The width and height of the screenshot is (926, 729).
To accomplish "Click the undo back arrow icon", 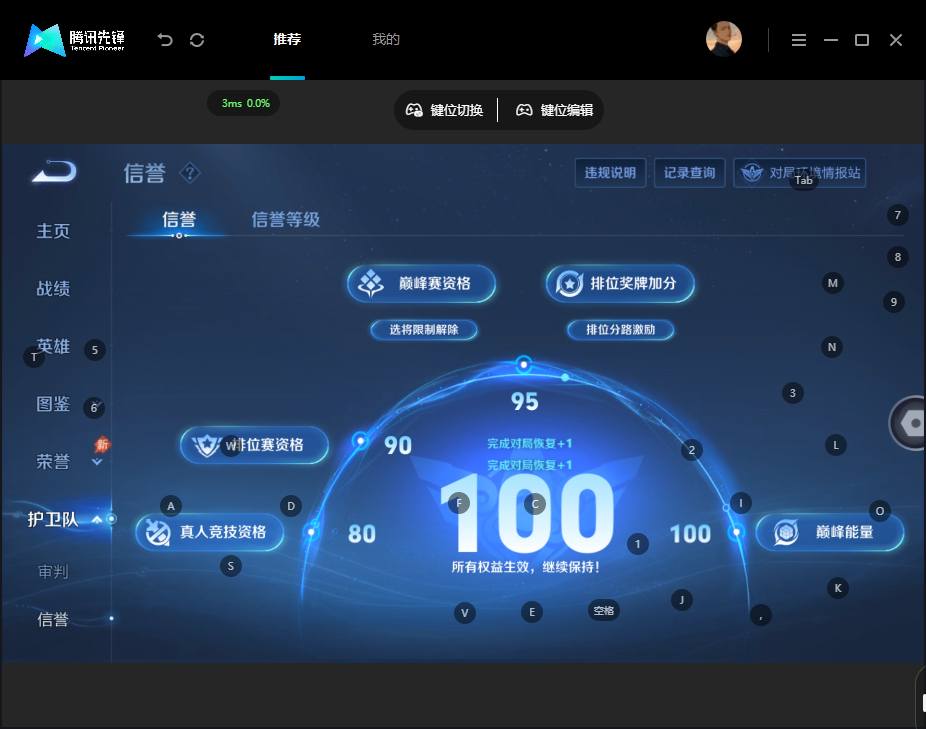I will point(165,40).
